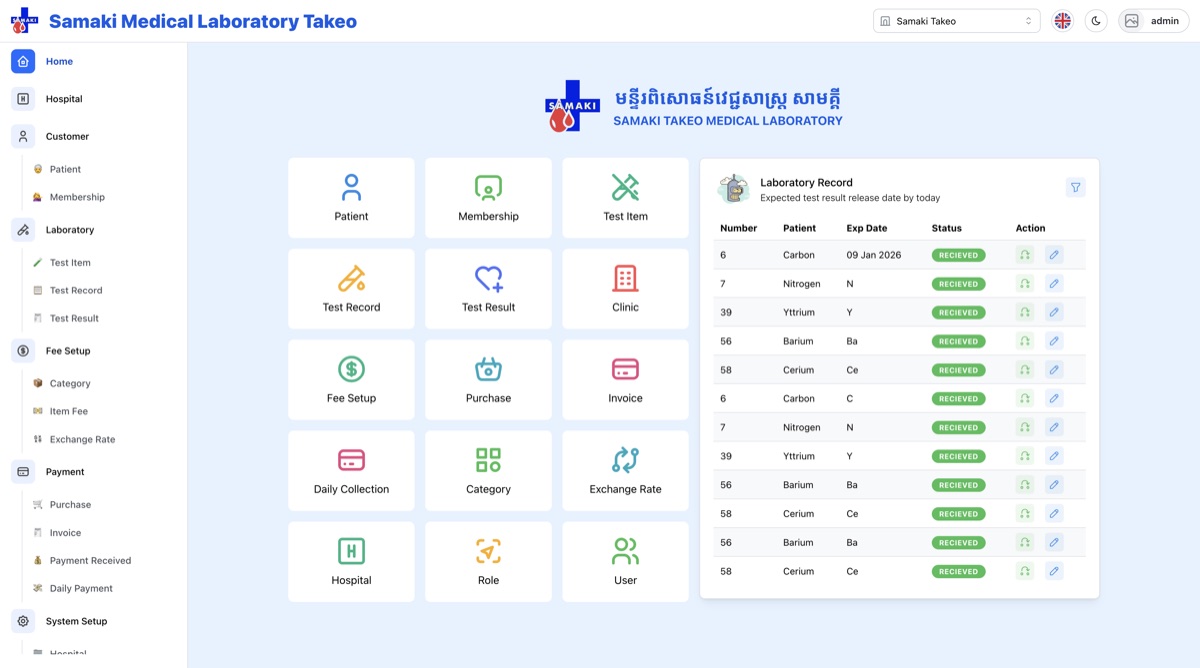Open the Exchange Rate dashboard tile

pos(625,471)
